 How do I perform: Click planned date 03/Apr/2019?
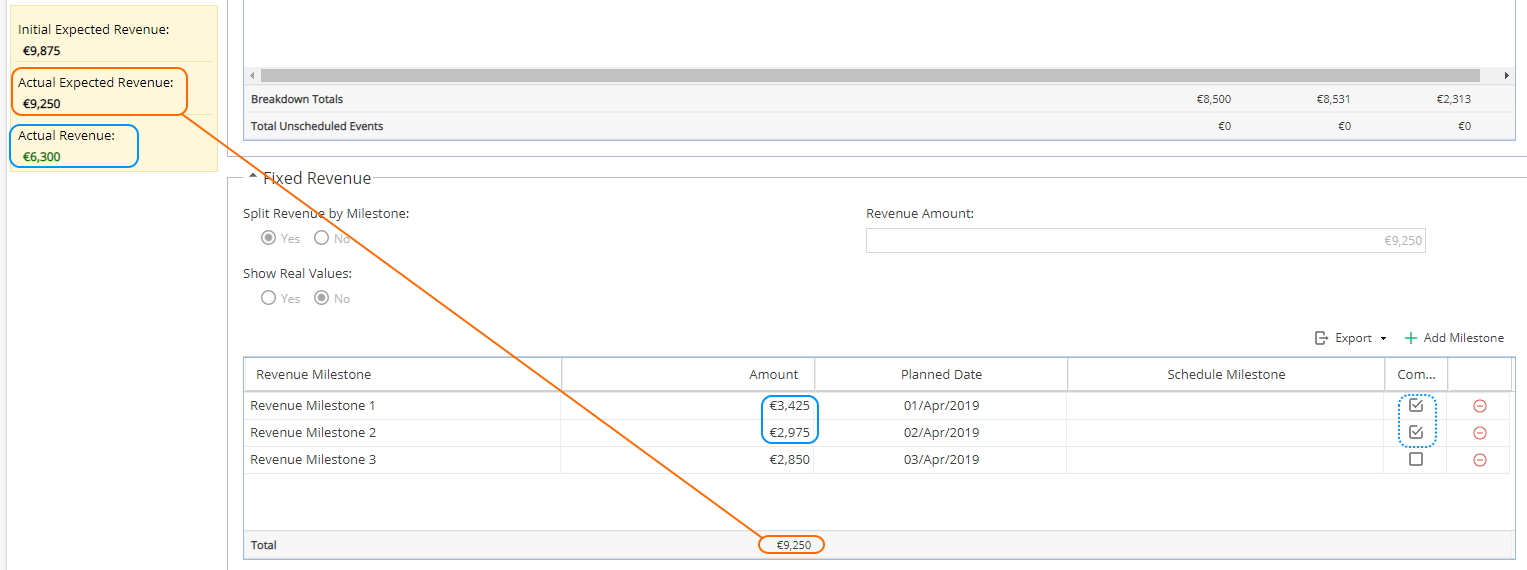pyautogui.click(x=941, y=460)
